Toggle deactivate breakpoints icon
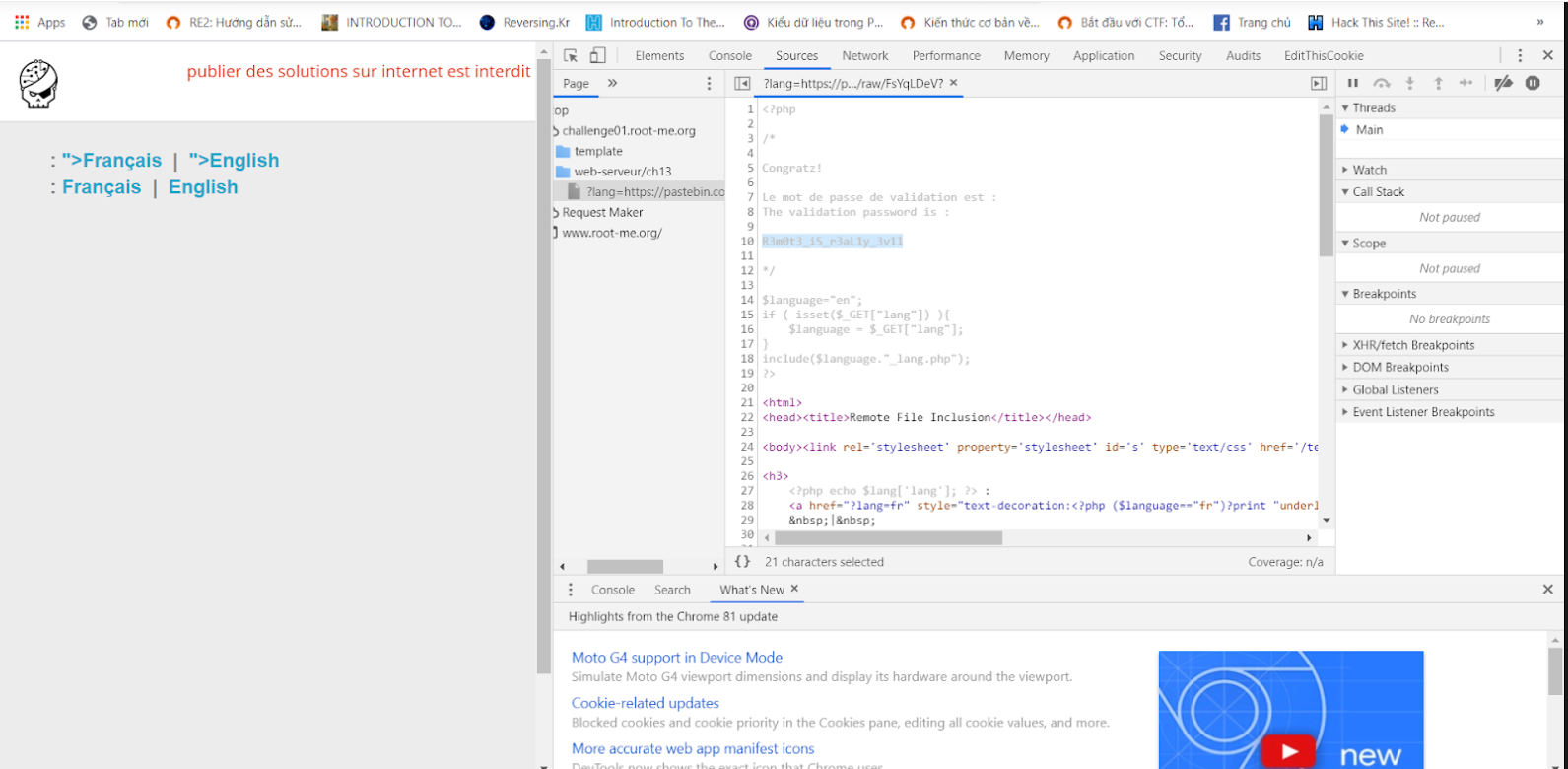The height and width of the screenshot is (769, 1568). coord(1503,84)
